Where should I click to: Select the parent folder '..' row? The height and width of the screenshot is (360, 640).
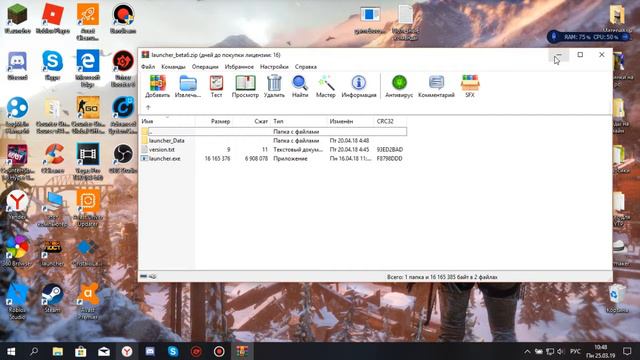273,131
